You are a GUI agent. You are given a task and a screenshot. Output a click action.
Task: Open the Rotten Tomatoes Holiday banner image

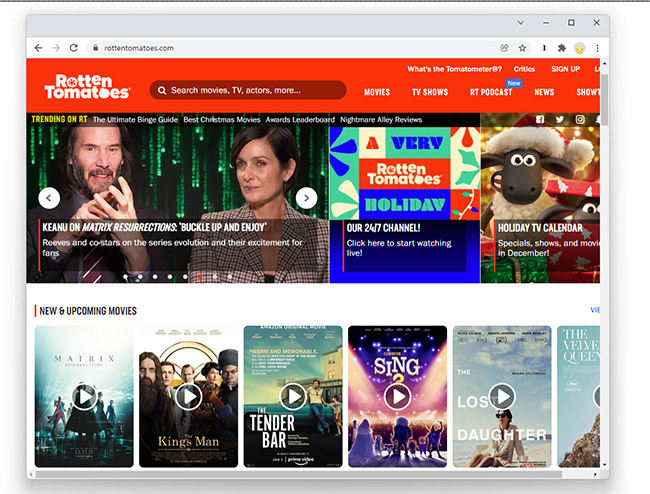click(x=405, y=173)
